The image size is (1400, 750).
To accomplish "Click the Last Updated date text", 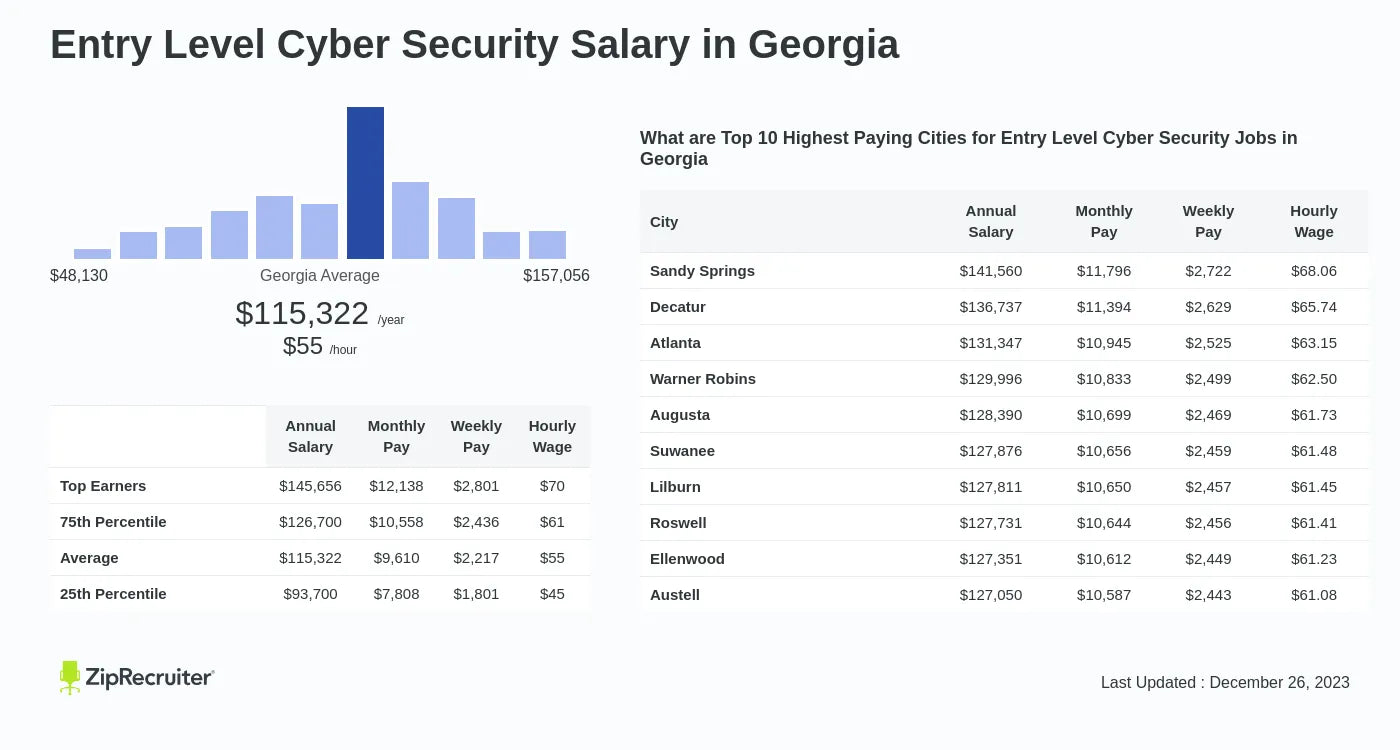I will pos(1225,682).
